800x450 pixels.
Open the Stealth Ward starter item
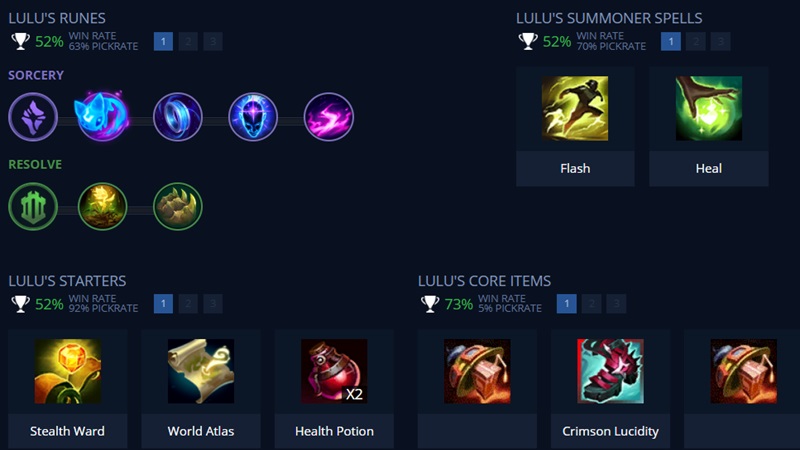click(67, 371)
